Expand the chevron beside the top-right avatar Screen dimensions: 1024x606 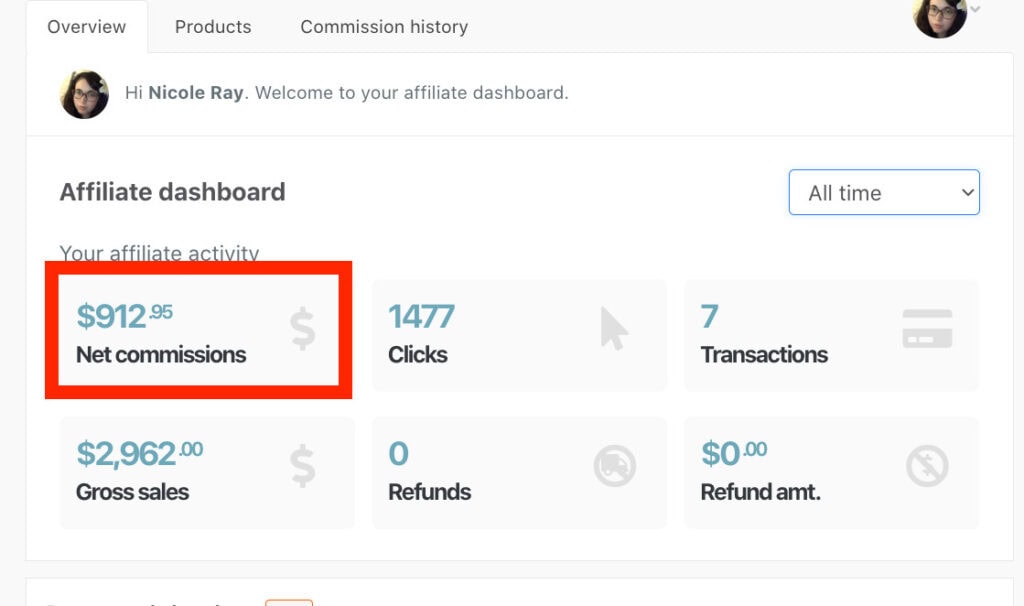(976, 9)
